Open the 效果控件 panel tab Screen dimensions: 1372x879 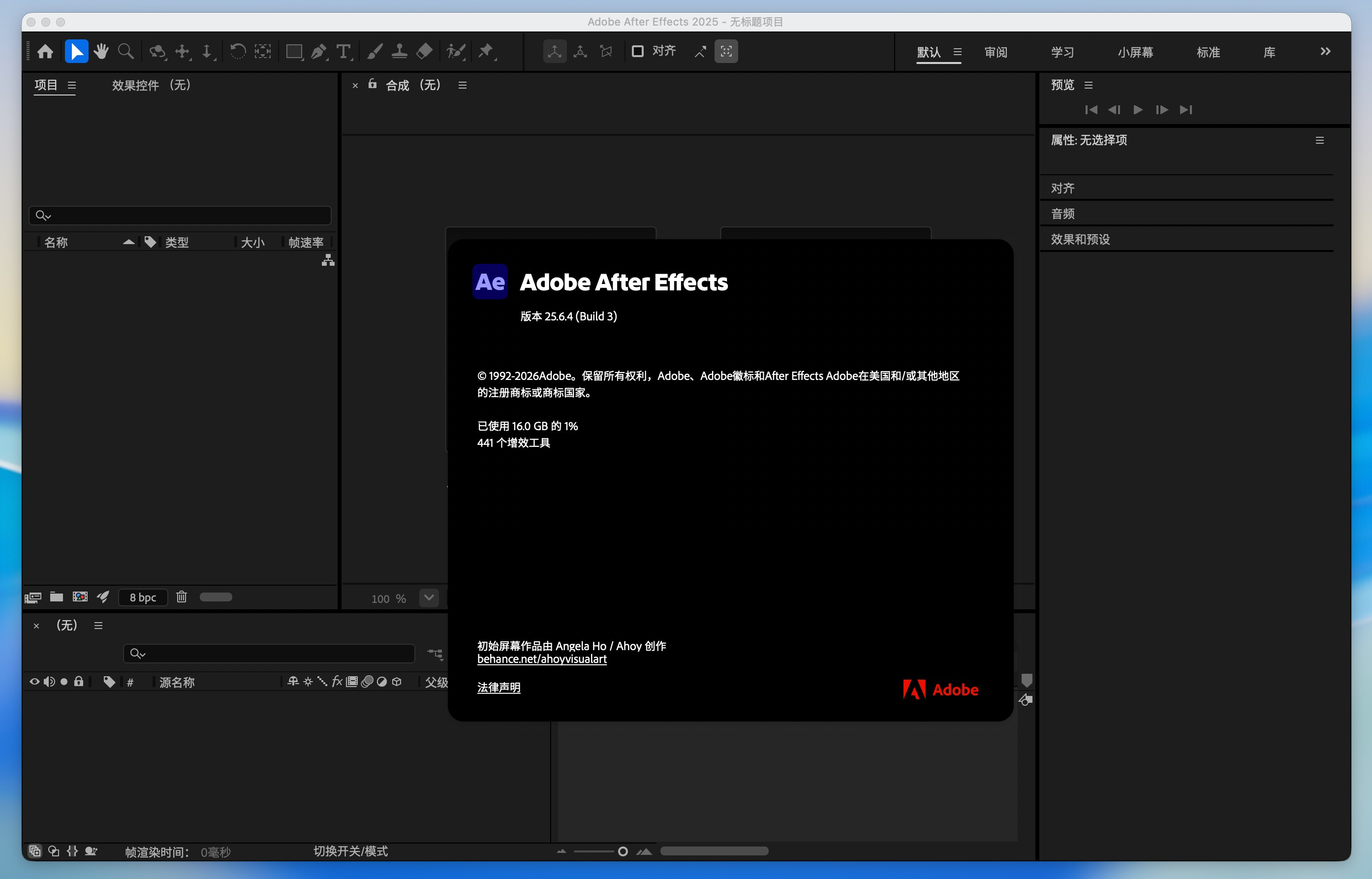point(151,85)
